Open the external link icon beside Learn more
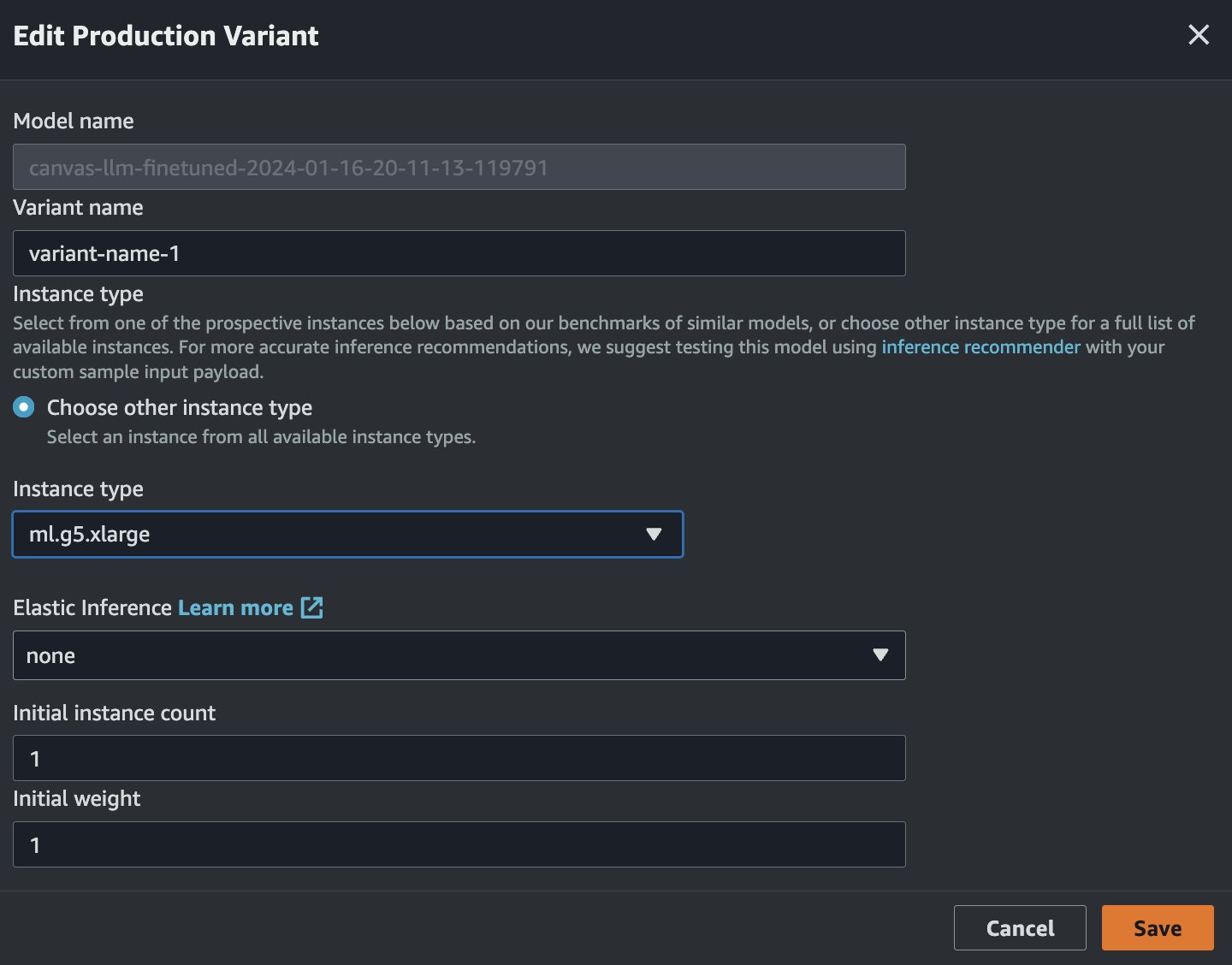This screenshot has width=1232, height=965. click(312, 607)
